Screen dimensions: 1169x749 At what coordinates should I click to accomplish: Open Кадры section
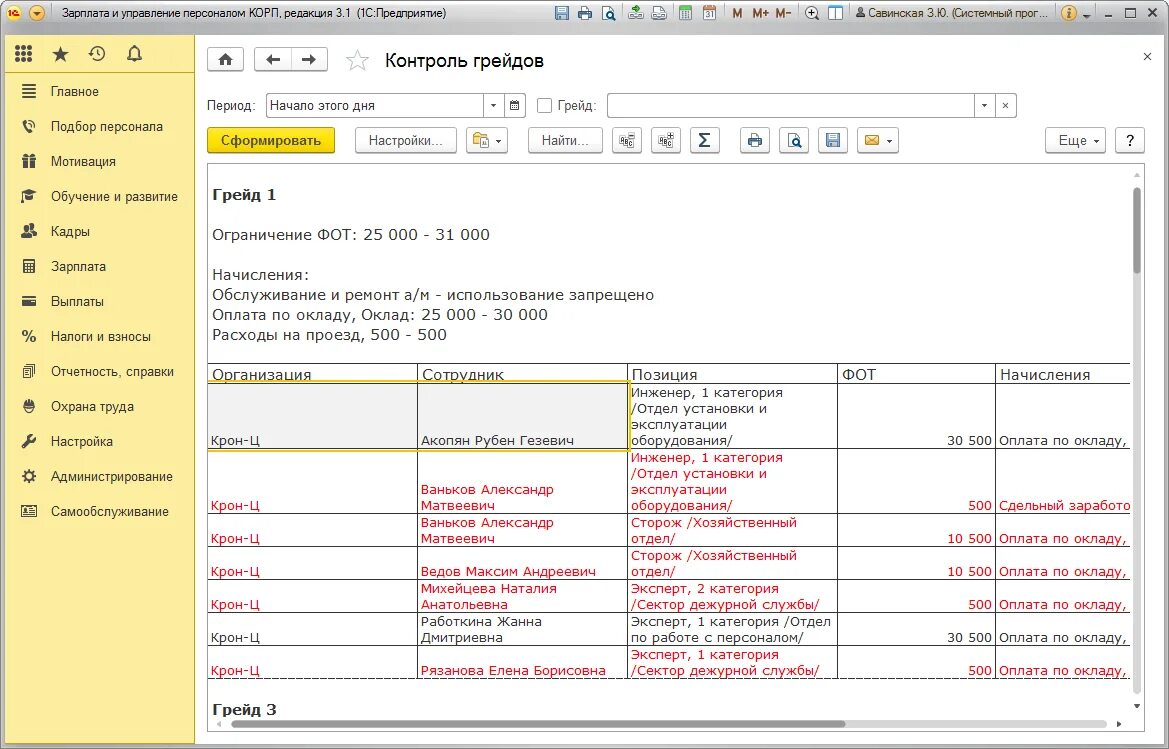tap(100, 232)
